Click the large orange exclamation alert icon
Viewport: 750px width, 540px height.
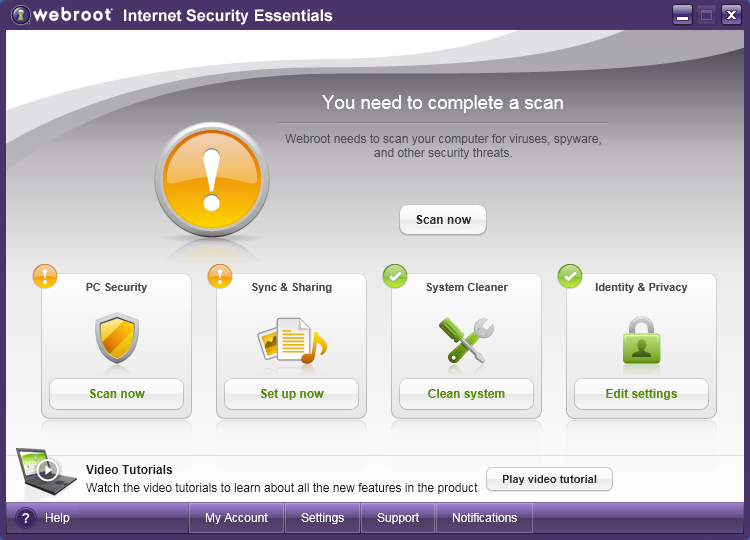click(x=211, y=180)
